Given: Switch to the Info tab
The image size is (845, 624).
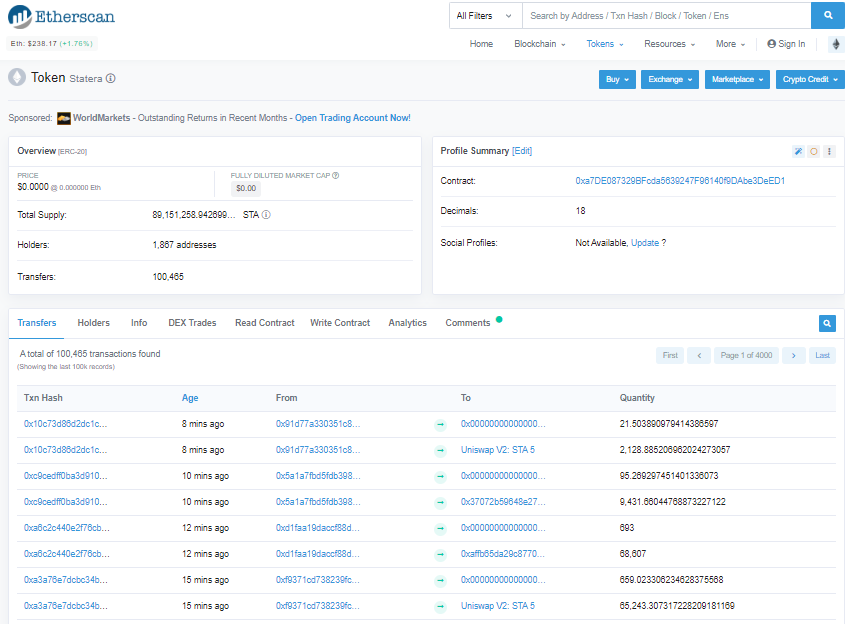Looking at the screenshot, I should tap(139, 323).
